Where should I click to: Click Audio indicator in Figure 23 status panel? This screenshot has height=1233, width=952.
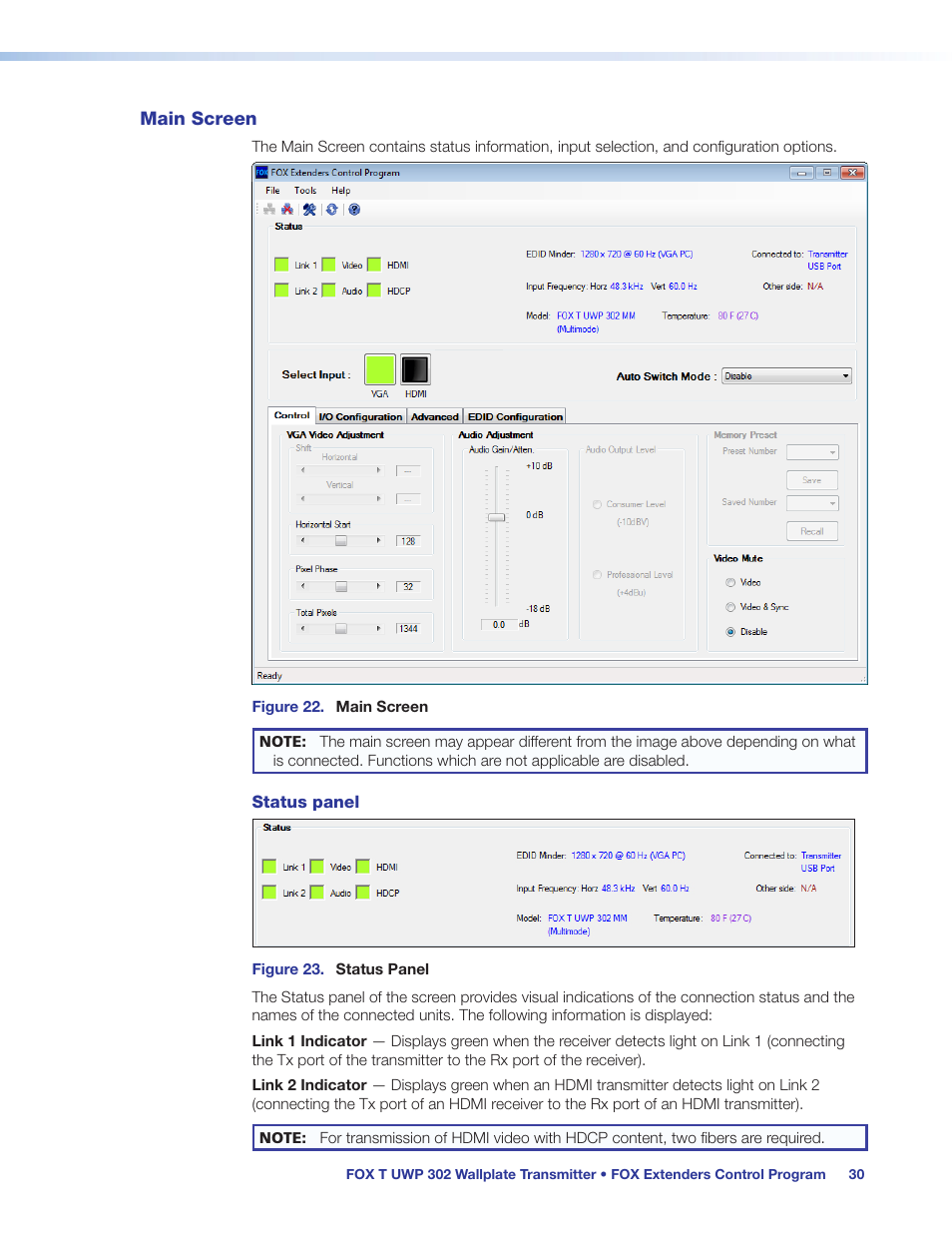tap(316, 893)
